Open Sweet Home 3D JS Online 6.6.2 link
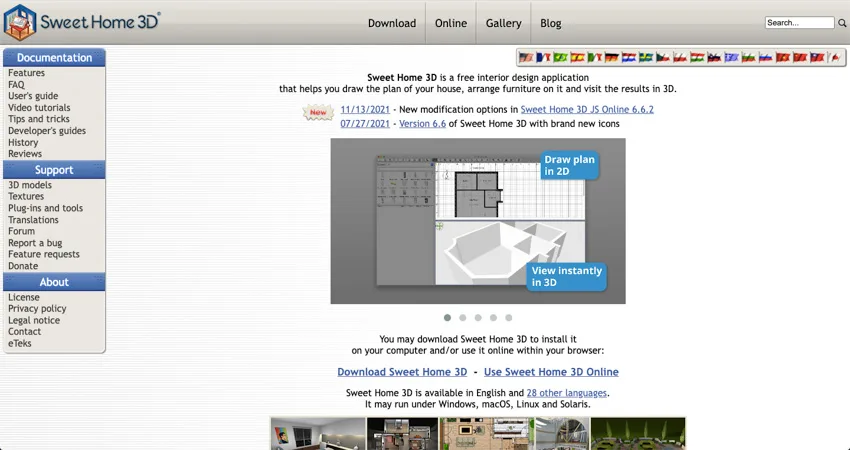850x450 pixels. [587, 110]
